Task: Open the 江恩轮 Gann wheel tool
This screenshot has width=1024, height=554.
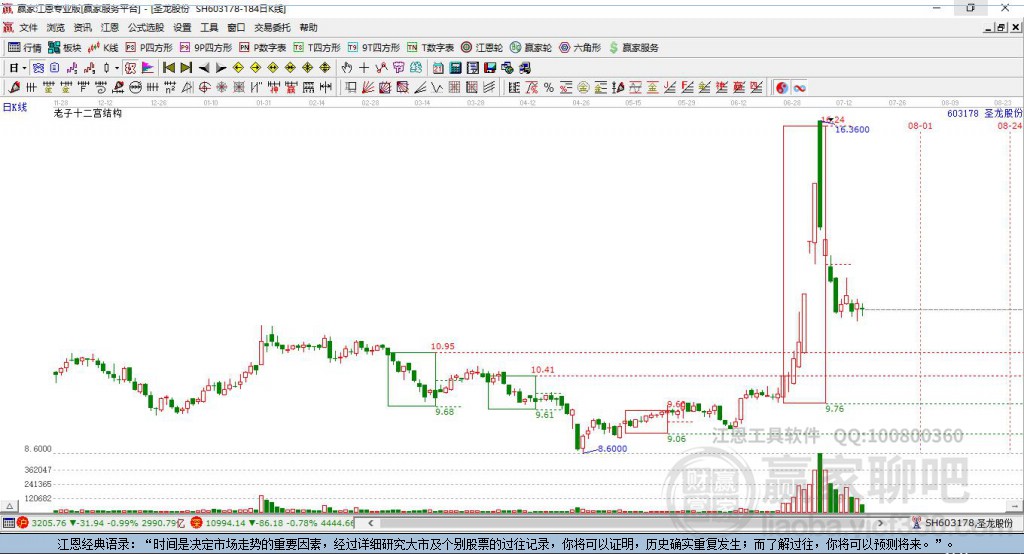Action: pyautogui.click(x=482, y=47)
